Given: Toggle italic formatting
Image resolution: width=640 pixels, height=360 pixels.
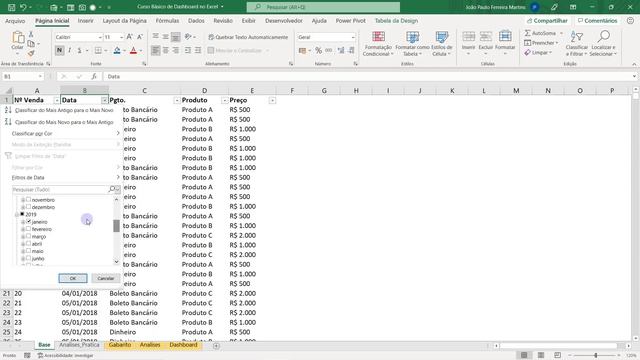Looking at the screenshot, I should click(69, 50).
